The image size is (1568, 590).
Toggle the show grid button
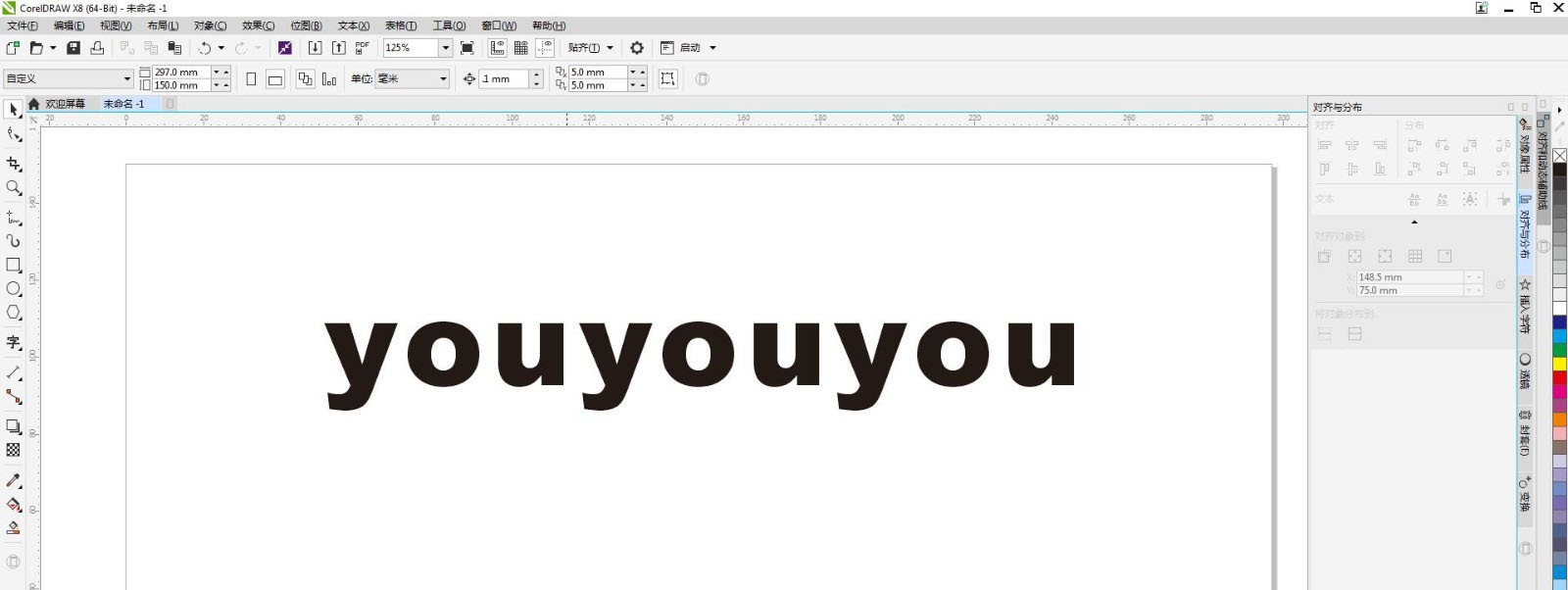521,48
